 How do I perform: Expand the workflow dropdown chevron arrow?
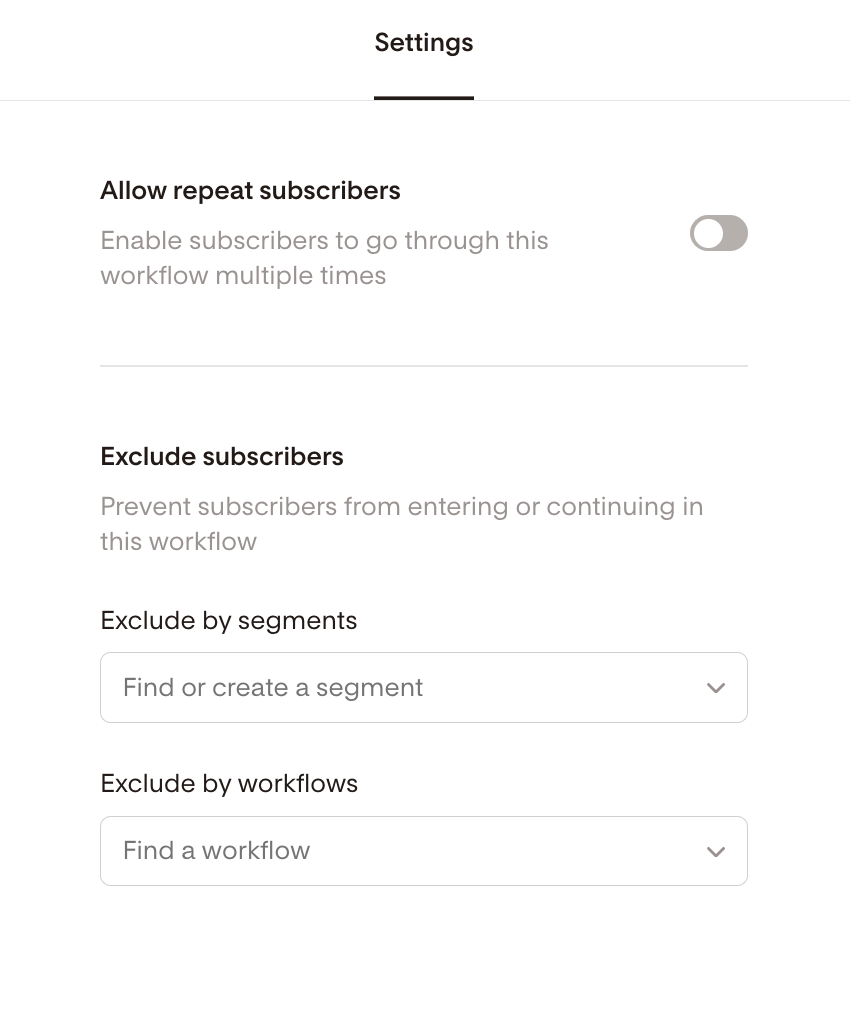tap(715, 852)
